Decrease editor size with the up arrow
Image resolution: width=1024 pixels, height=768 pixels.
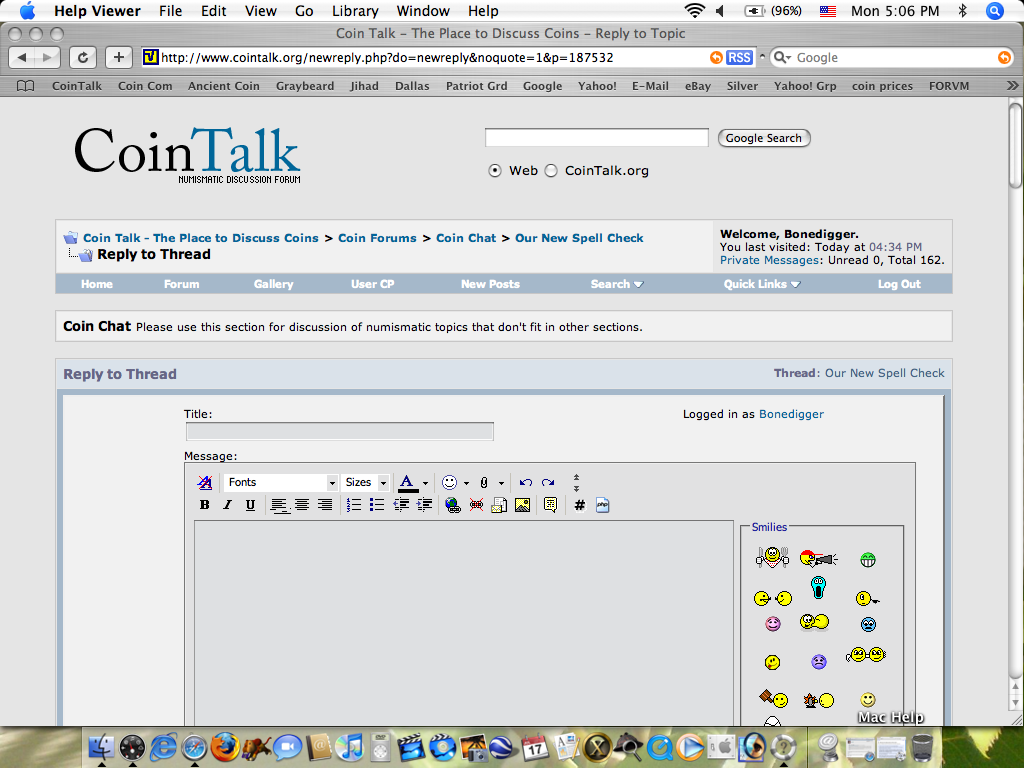coord(576,477)
